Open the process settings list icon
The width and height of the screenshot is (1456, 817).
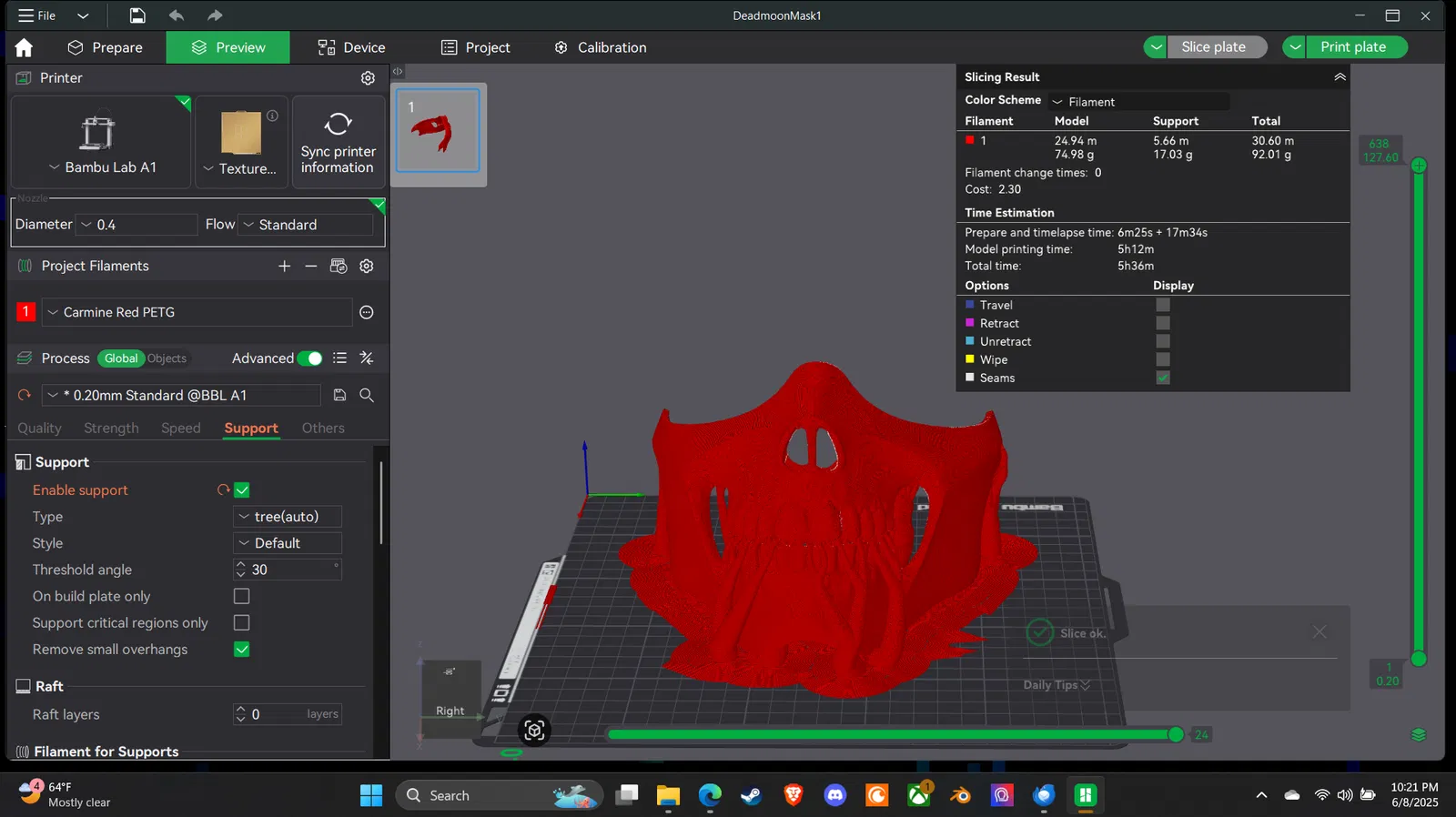(x=339, y=358)
